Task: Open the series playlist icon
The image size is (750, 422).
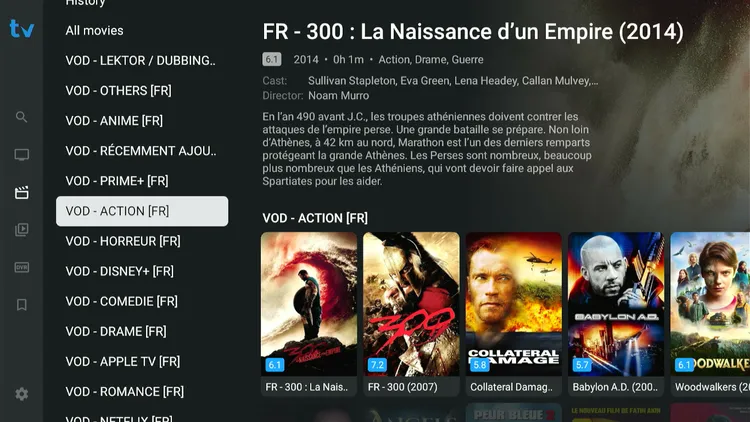Action: tap(22, 230)
